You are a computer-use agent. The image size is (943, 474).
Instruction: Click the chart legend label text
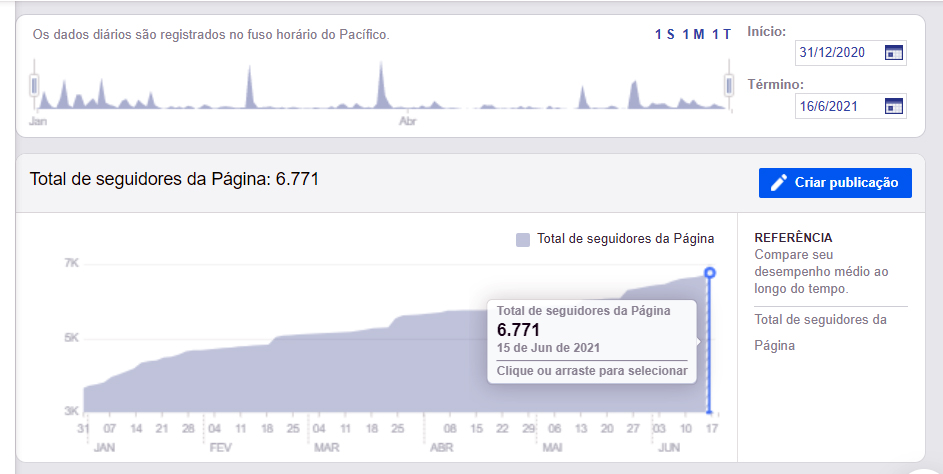[625, 239]
